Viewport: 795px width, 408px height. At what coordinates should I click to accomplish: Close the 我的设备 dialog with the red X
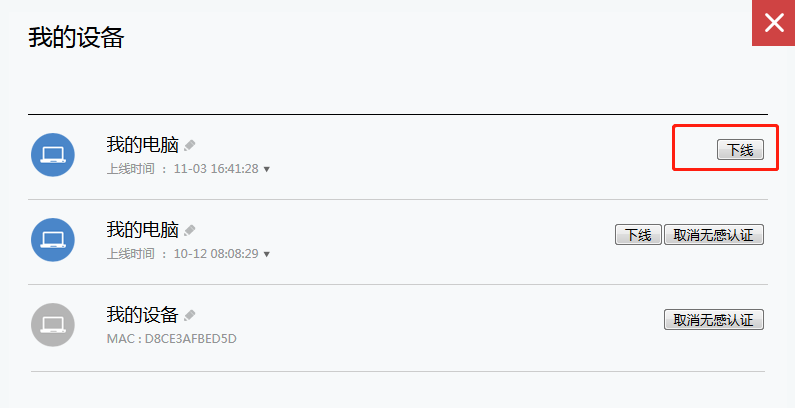(774, 23)
